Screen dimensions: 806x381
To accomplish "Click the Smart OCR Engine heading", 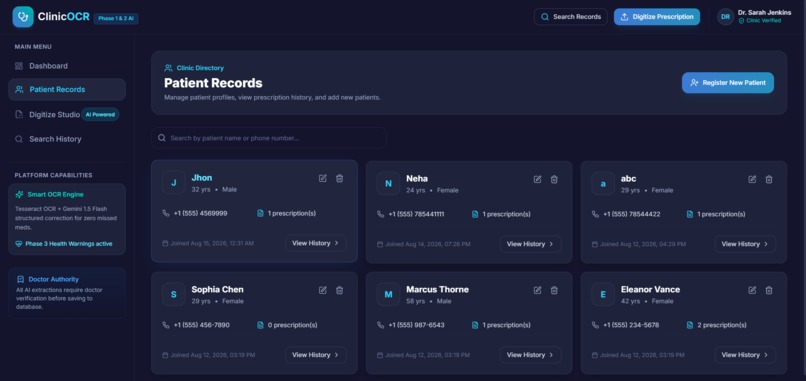I will pyautogui.click(x=56, y=194).
